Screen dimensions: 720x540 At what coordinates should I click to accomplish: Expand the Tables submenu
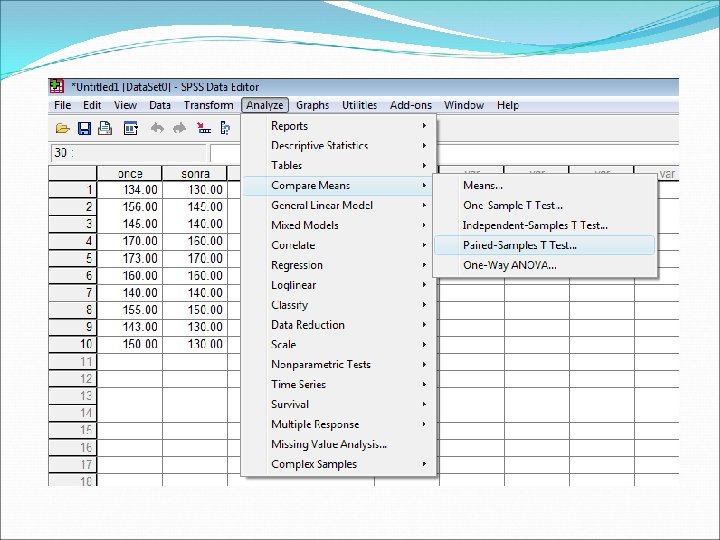click(339, 165)
